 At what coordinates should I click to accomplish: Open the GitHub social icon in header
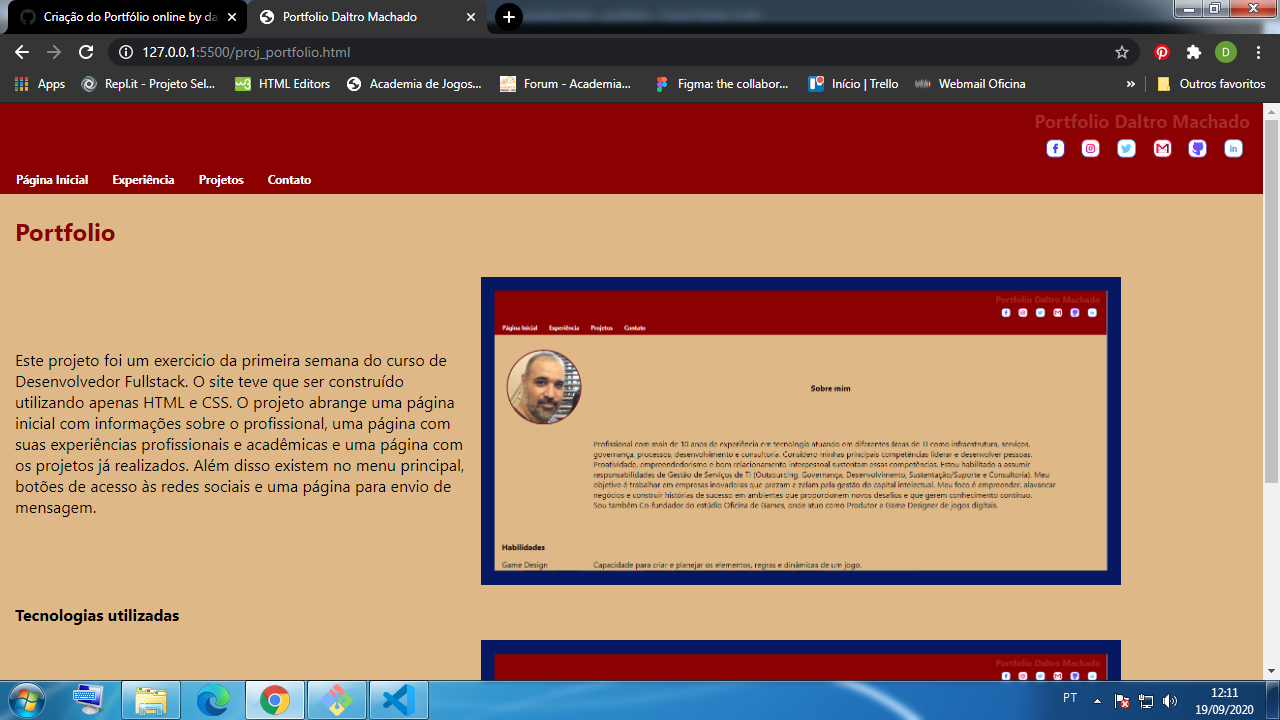coord(1197,149)
